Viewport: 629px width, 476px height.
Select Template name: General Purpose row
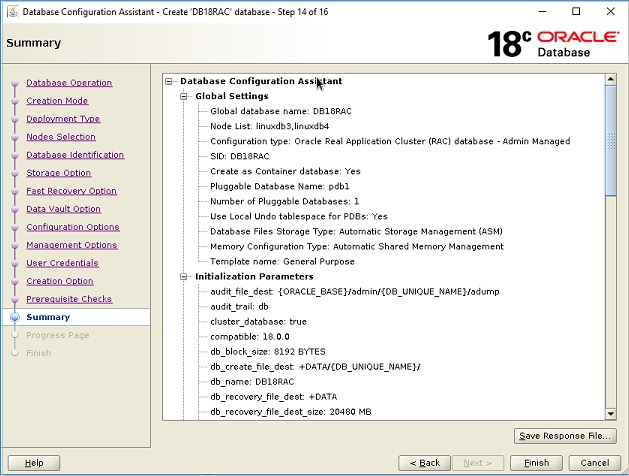(x=282, y=261)
